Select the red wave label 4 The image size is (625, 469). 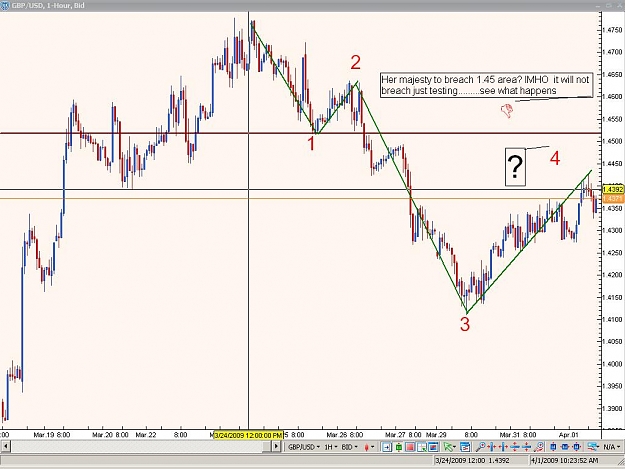[x=555, y=158]
